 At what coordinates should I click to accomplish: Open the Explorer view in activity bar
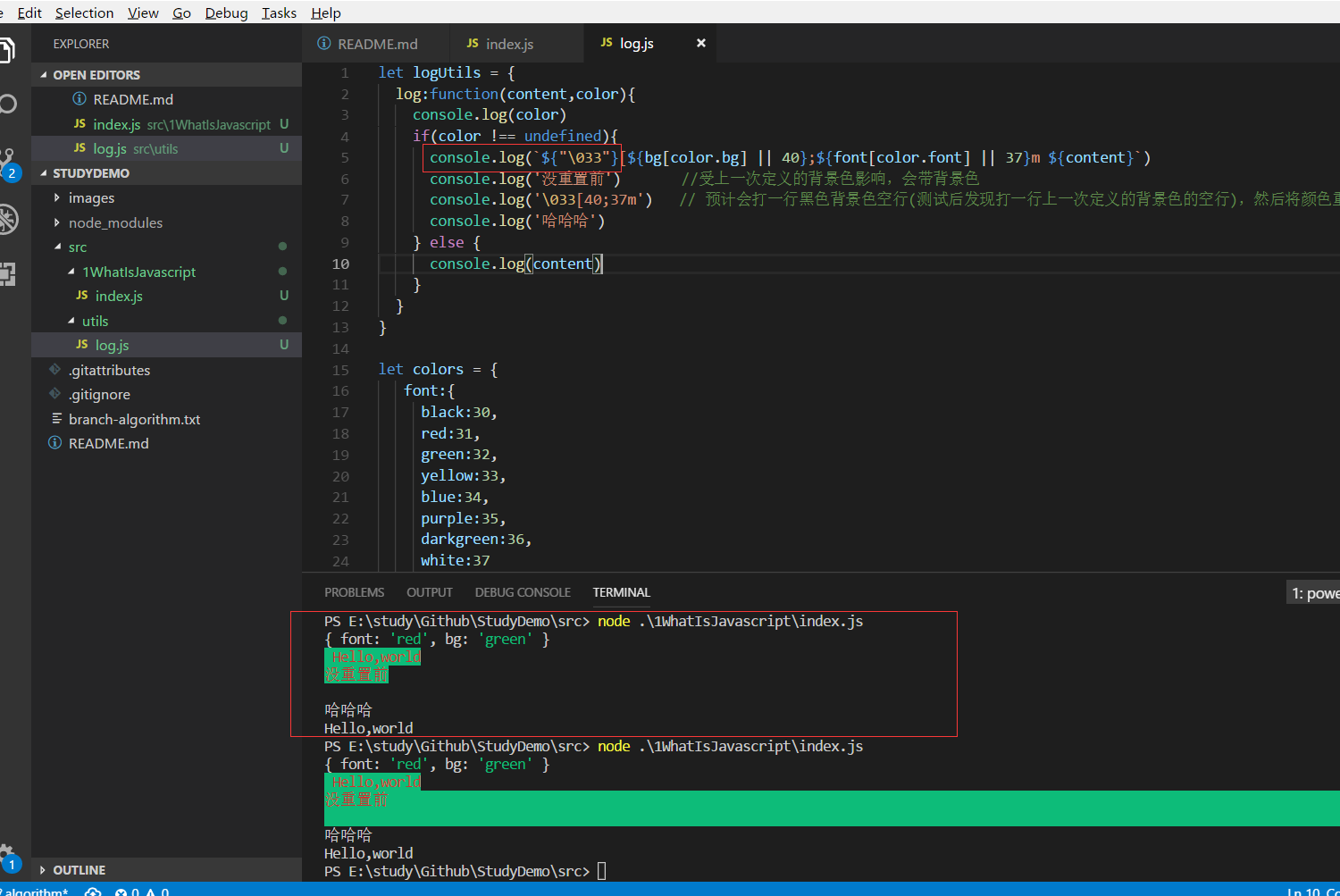[x=5, y=50]
